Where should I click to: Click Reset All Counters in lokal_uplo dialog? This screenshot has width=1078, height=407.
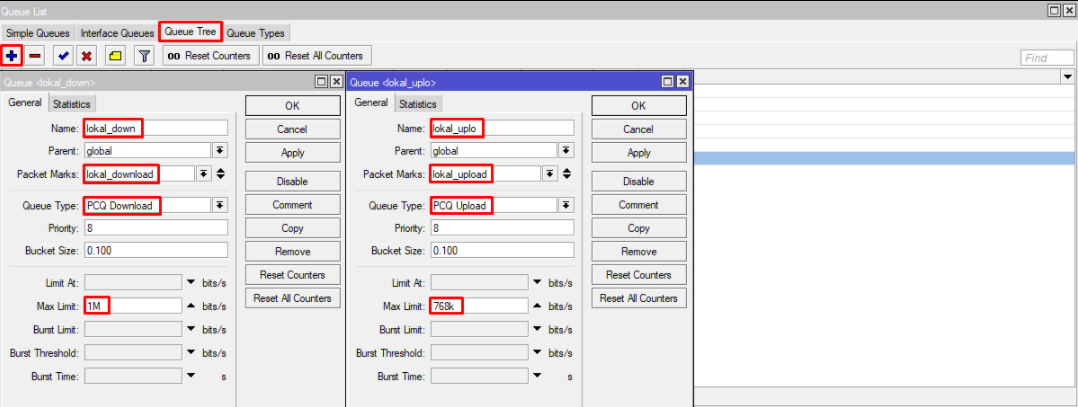point(639,298)
